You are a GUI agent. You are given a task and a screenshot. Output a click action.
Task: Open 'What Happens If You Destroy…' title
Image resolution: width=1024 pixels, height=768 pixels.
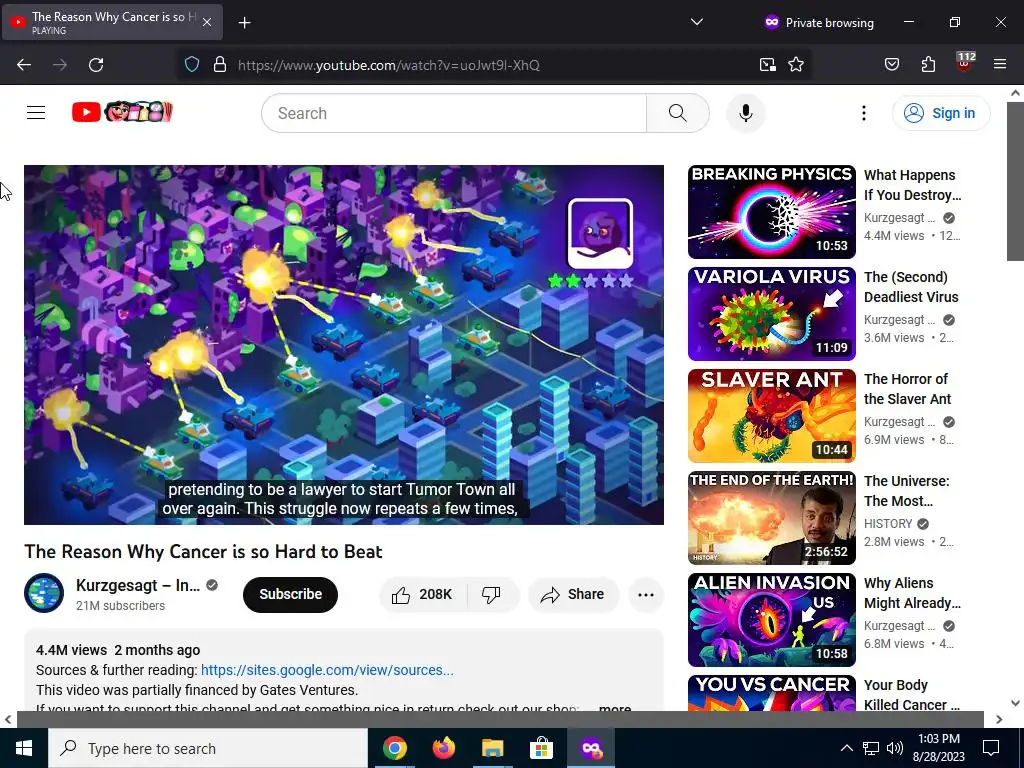[x=912, y=185]
